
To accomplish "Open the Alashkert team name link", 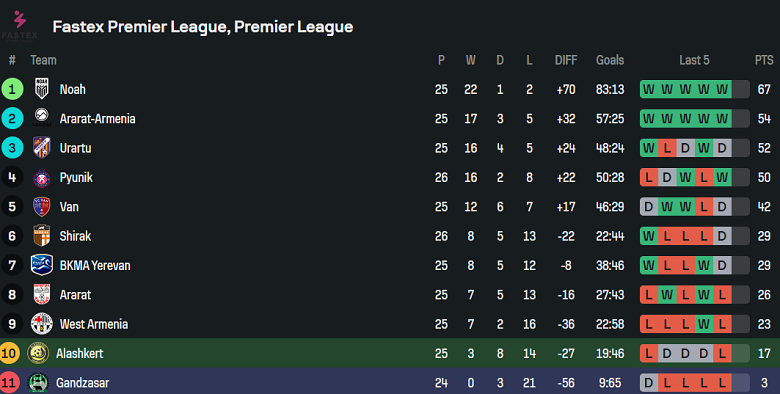I will [80, 354].
